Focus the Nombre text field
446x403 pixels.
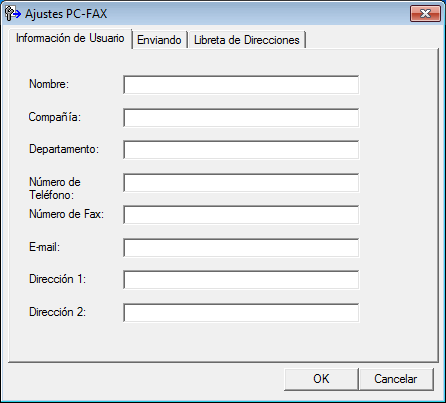241,85
